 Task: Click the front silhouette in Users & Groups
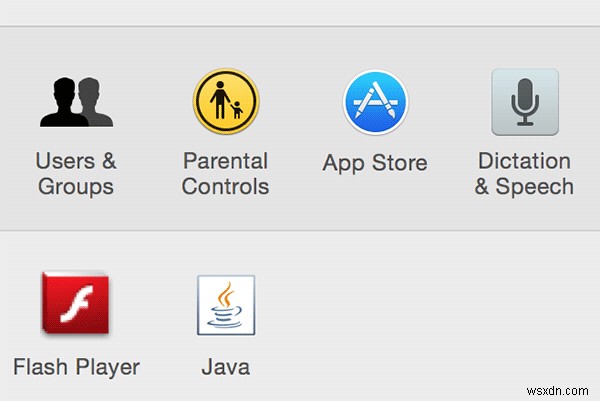62,102
